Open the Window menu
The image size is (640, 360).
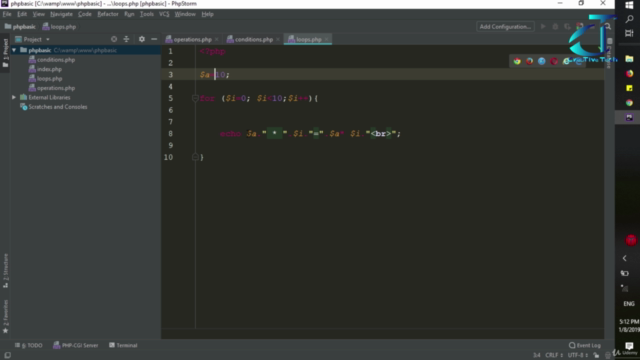(185, 14)
